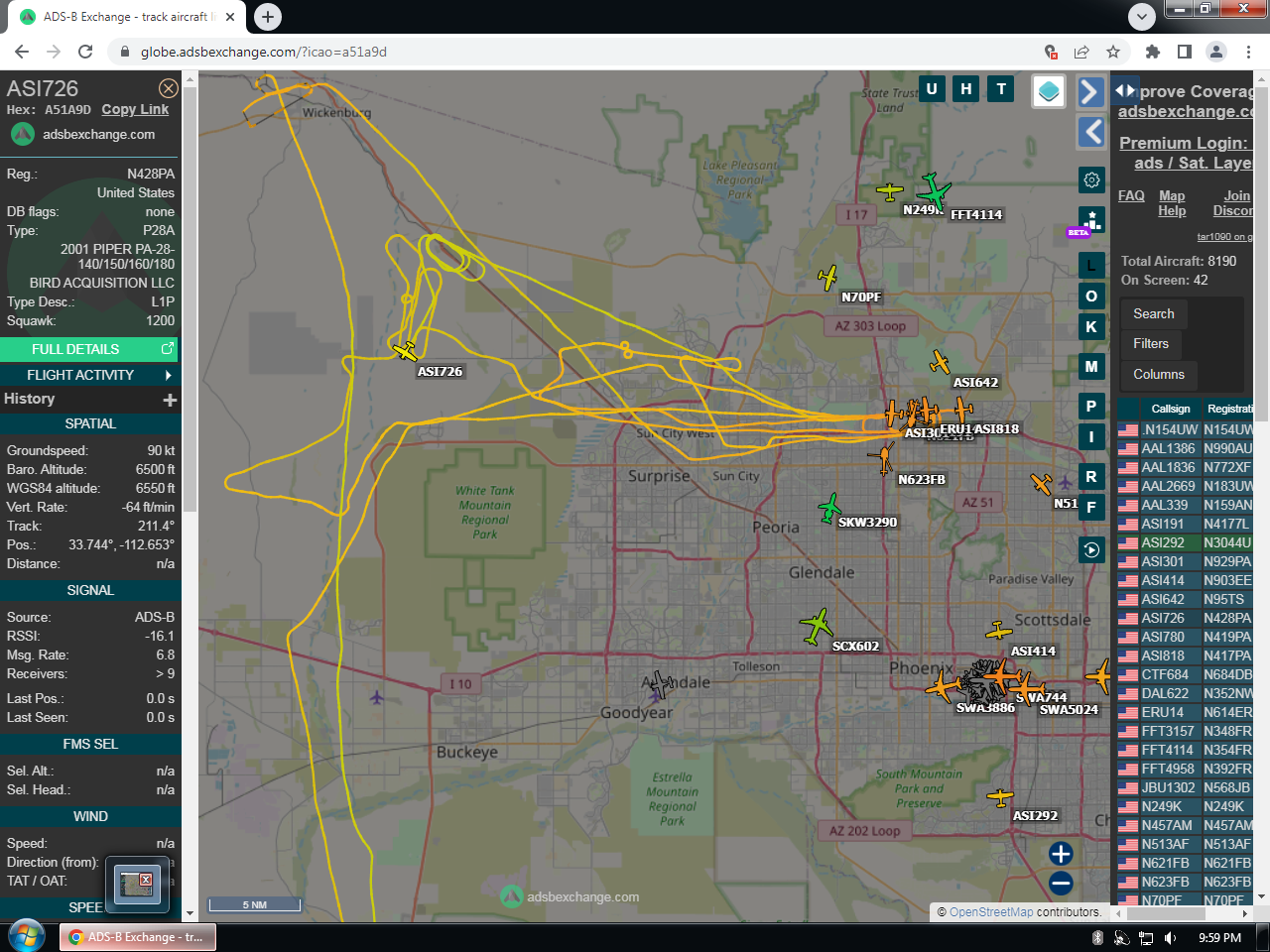Toggle the P map button
Screen dimensions: 1270x952
click(x=1091, y=406)
